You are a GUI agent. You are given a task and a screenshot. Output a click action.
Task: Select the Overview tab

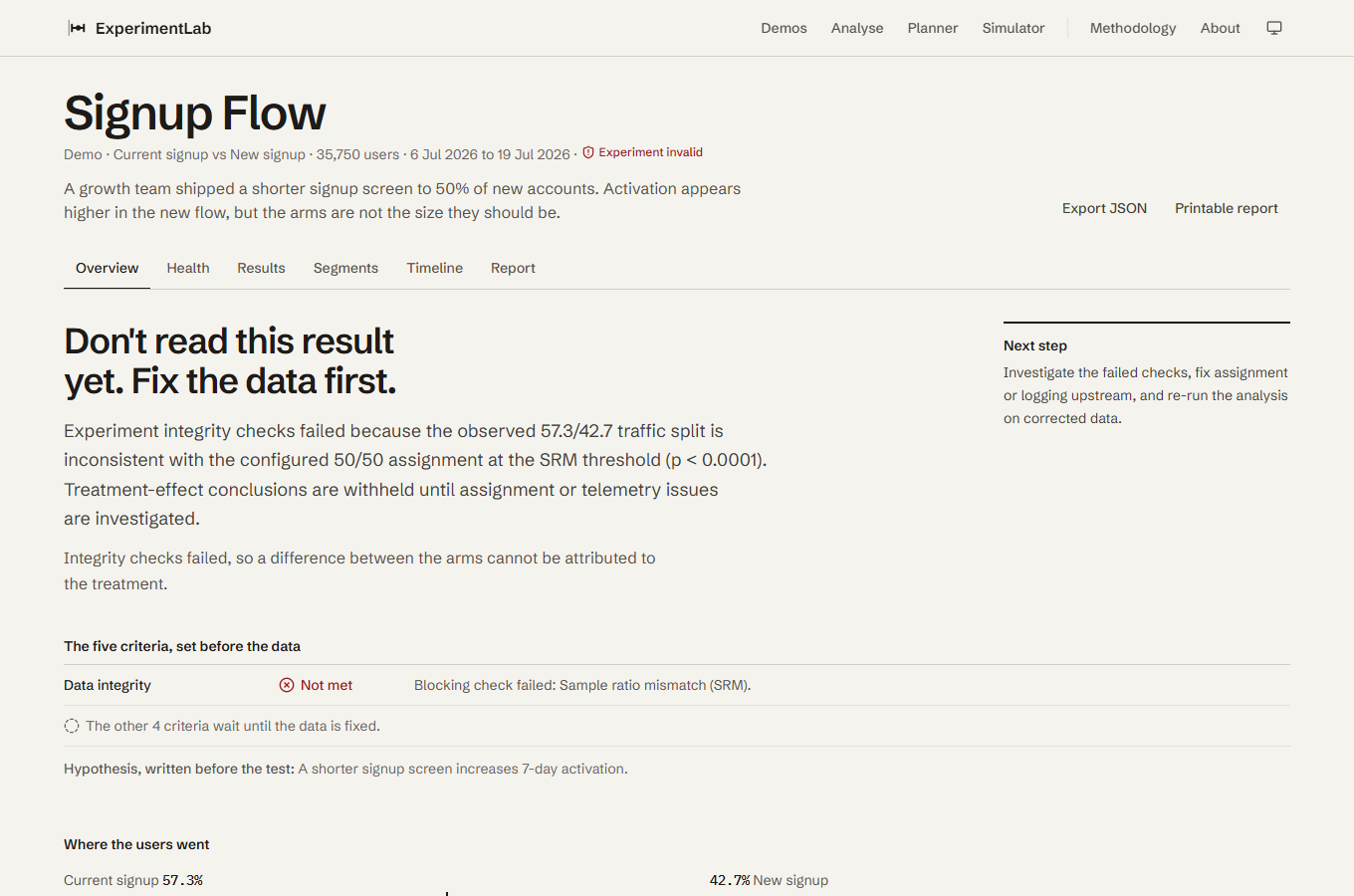pyautogui.click(x=107, y=268)
